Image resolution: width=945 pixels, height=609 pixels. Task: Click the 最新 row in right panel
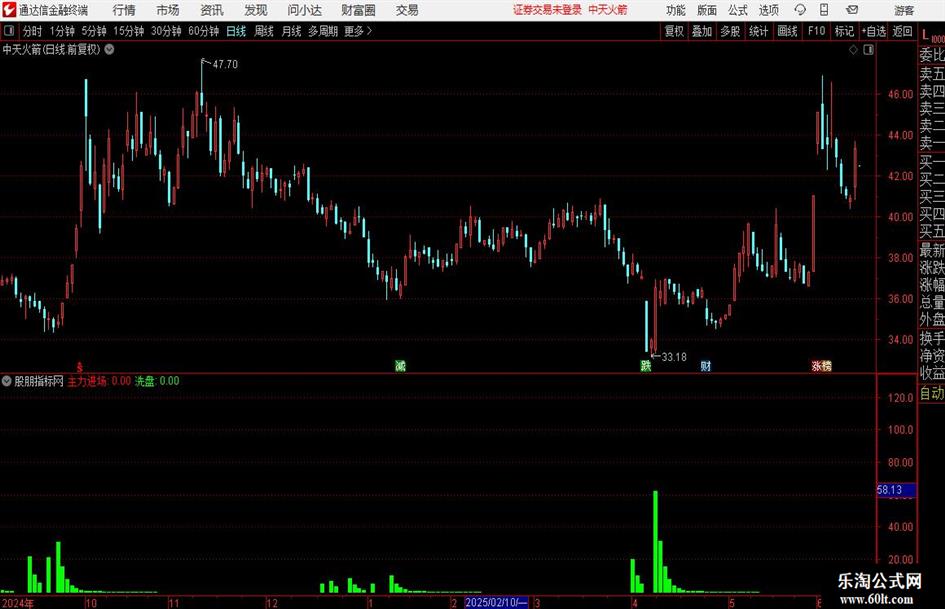[932, 250]
